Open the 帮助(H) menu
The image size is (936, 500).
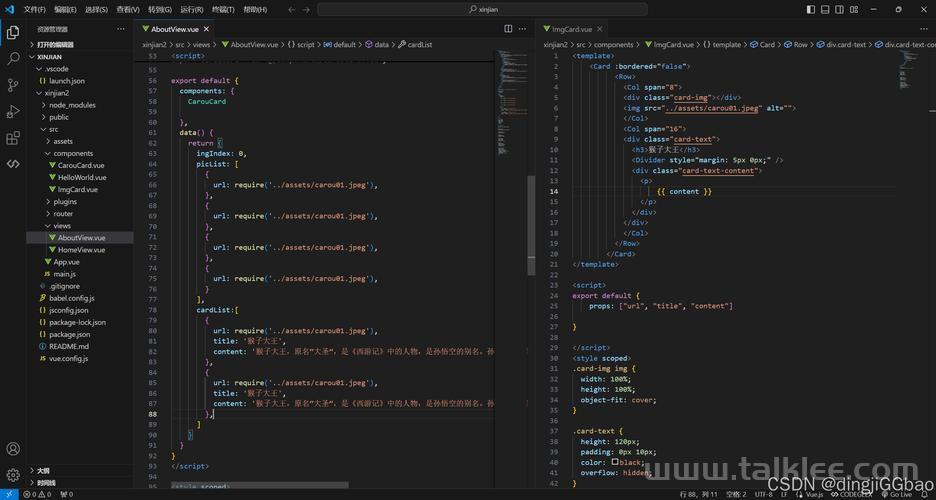(x=255, y=10)
